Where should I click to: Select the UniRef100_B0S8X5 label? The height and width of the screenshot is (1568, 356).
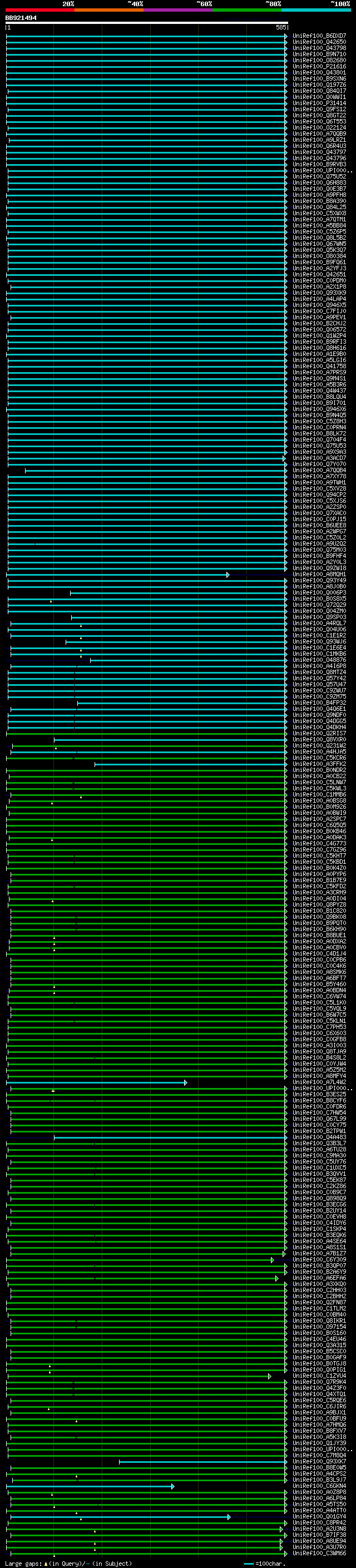319,599
